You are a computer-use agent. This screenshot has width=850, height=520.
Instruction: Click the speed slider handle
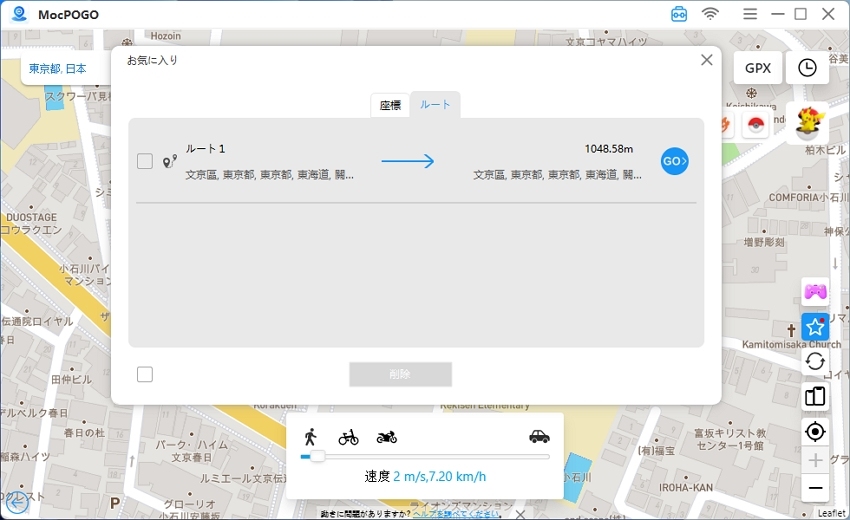(317, 457)
